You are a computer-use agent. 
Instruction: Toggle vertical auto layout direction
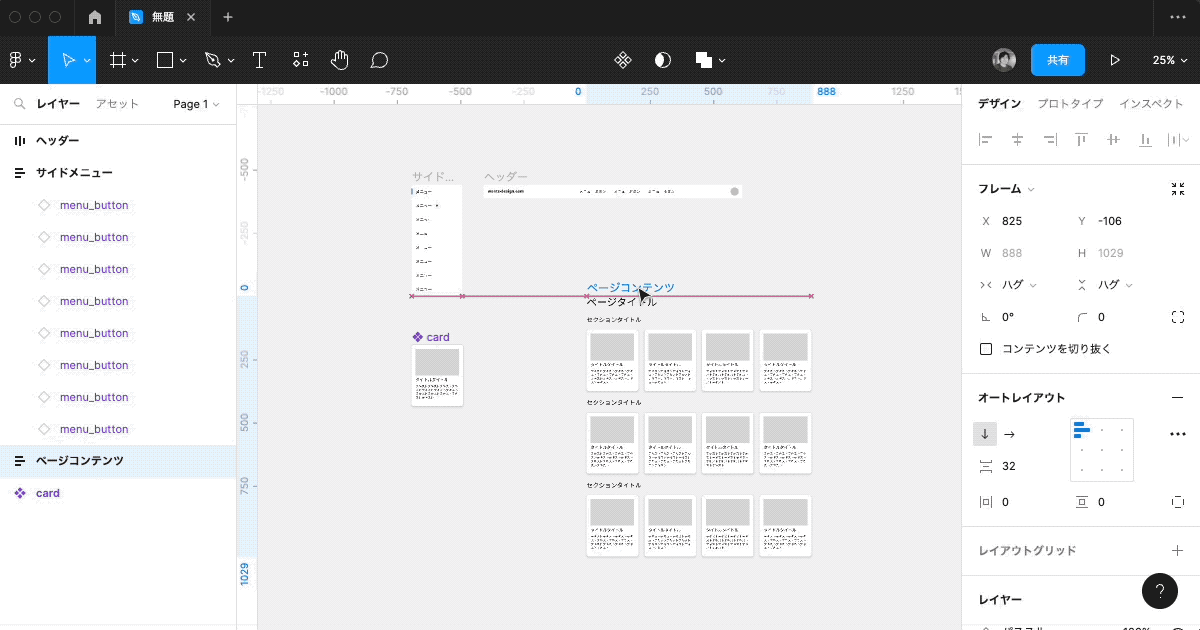pos(985,434)
